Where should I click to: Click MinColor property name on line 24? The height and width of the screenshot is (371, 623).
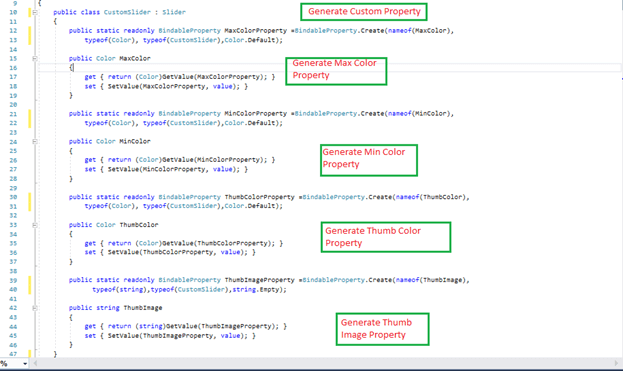(x=135, y=141)
